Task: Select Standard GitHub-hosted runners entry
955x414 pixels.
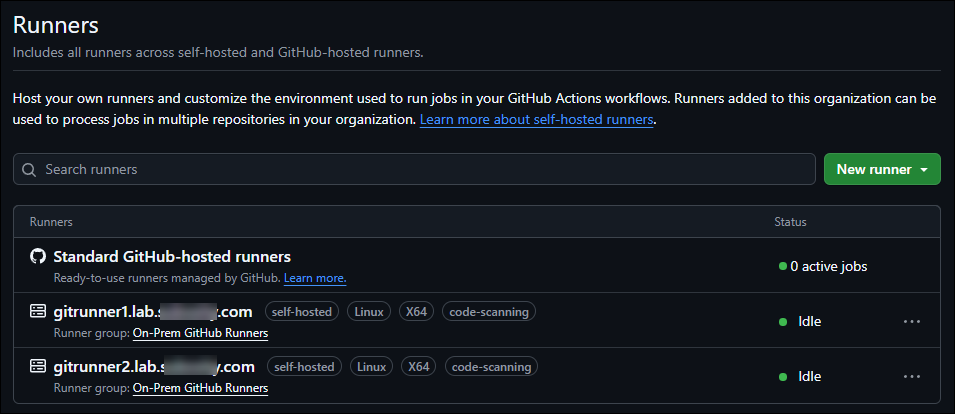Action: [x=172, y=257]
